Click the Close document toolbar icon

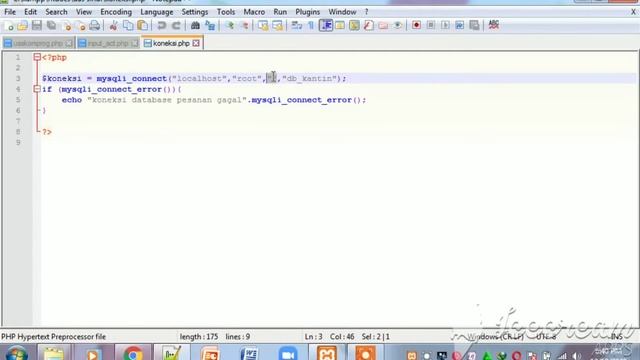66,26
